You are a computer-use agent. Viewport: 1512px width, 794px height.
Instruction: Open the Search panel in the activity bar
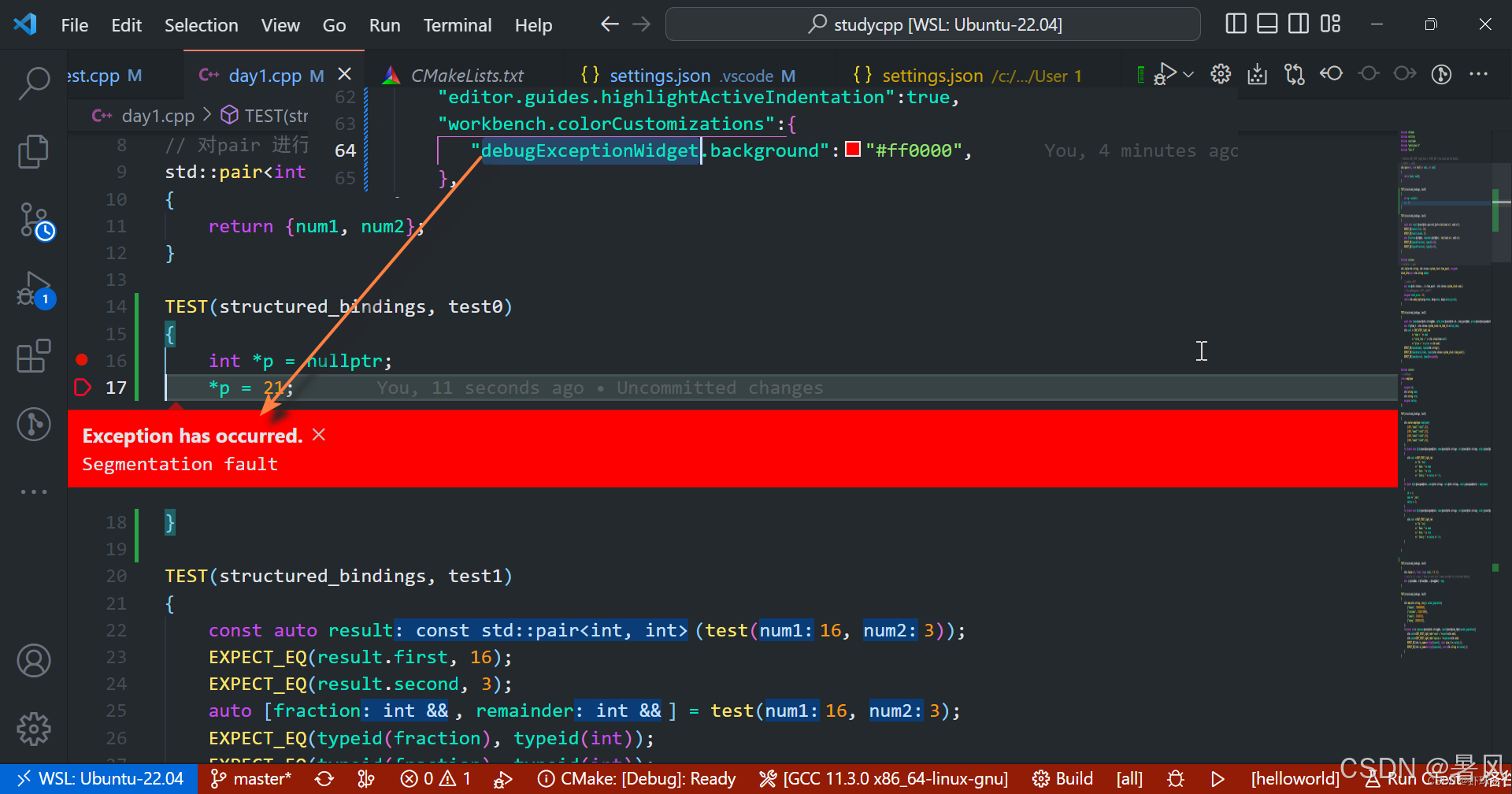coord(34,82)
